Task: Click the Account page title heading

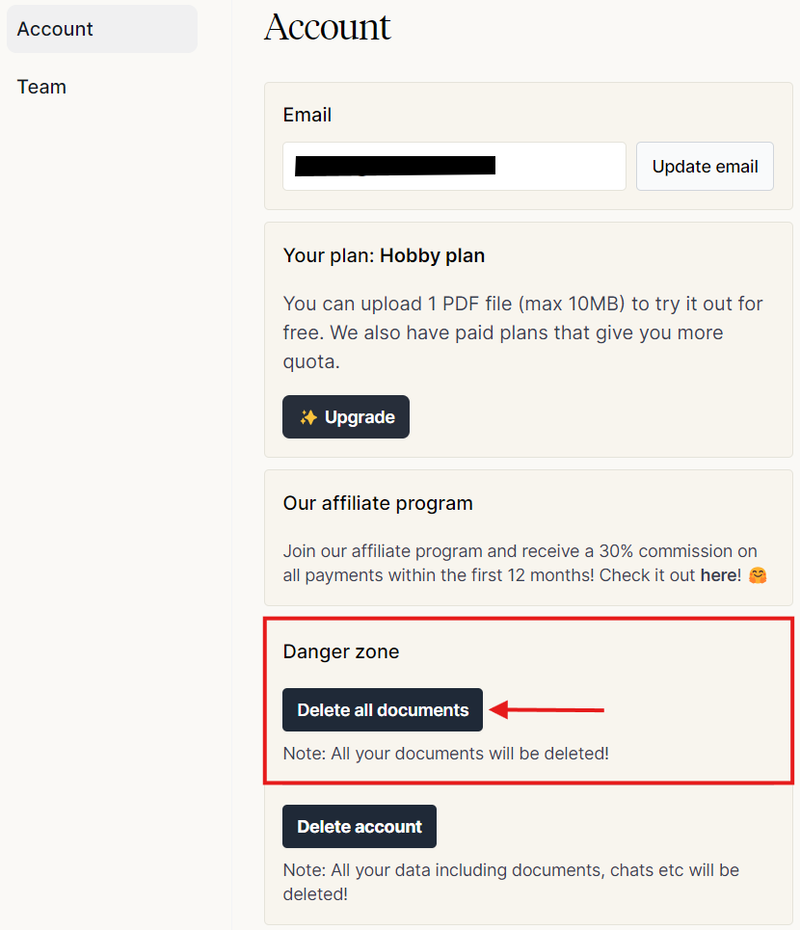Action: (327, 28)
